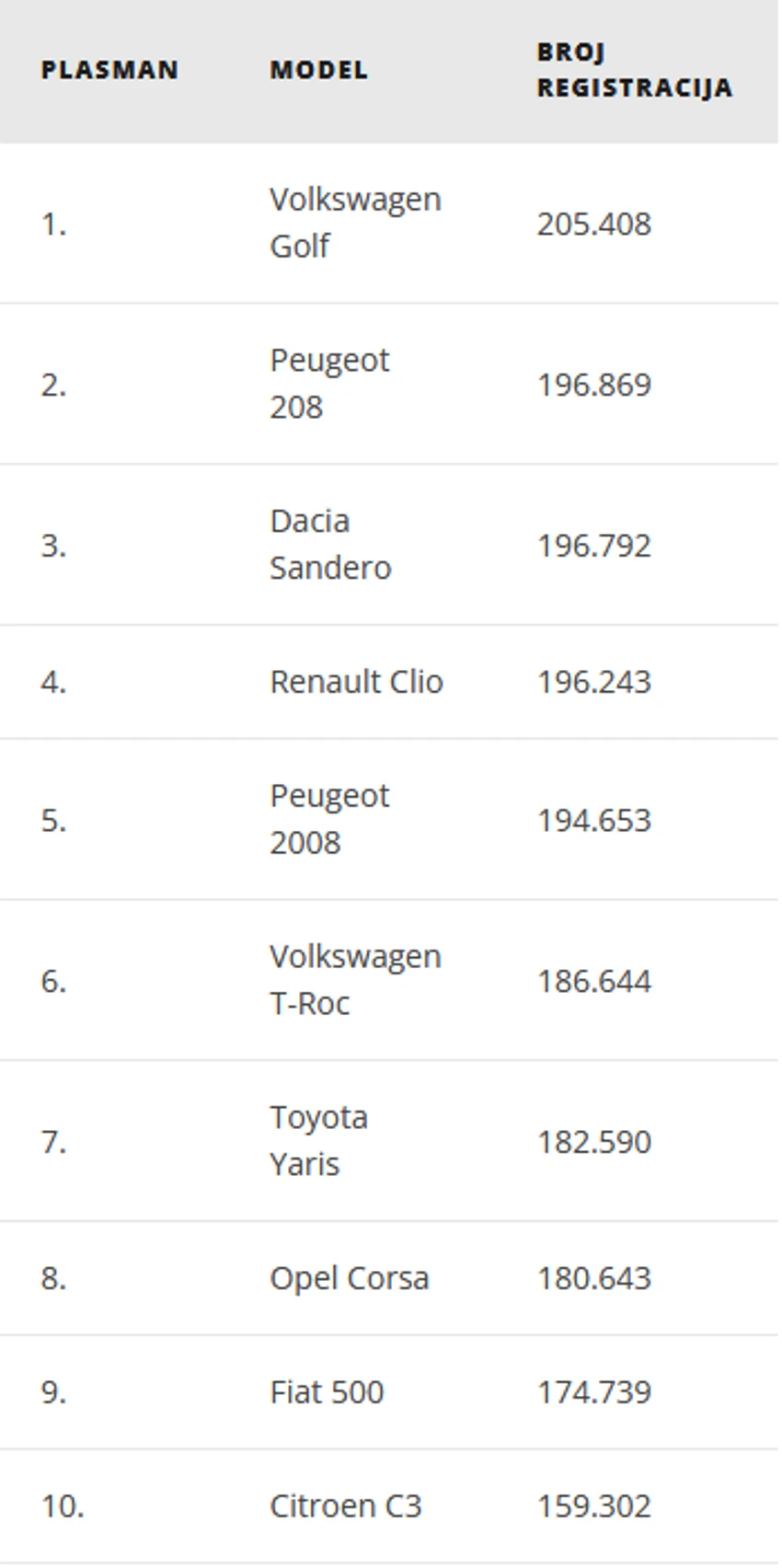Select the Volkswagen Golf model cell
Screen dimensions: 782x1568
point(355,223)
